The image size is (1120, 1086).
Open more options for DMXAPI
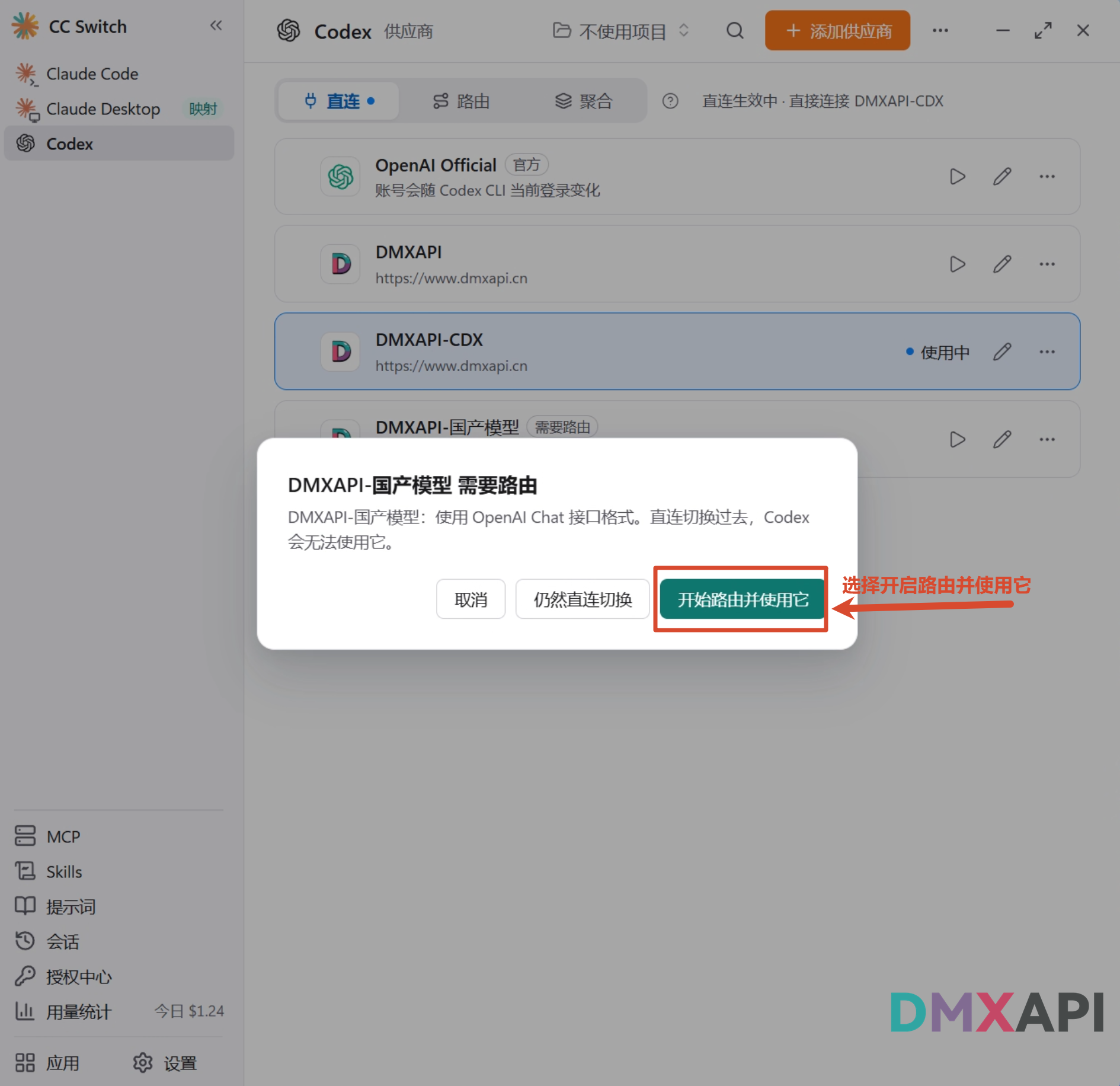click(x=1047, y=264)
